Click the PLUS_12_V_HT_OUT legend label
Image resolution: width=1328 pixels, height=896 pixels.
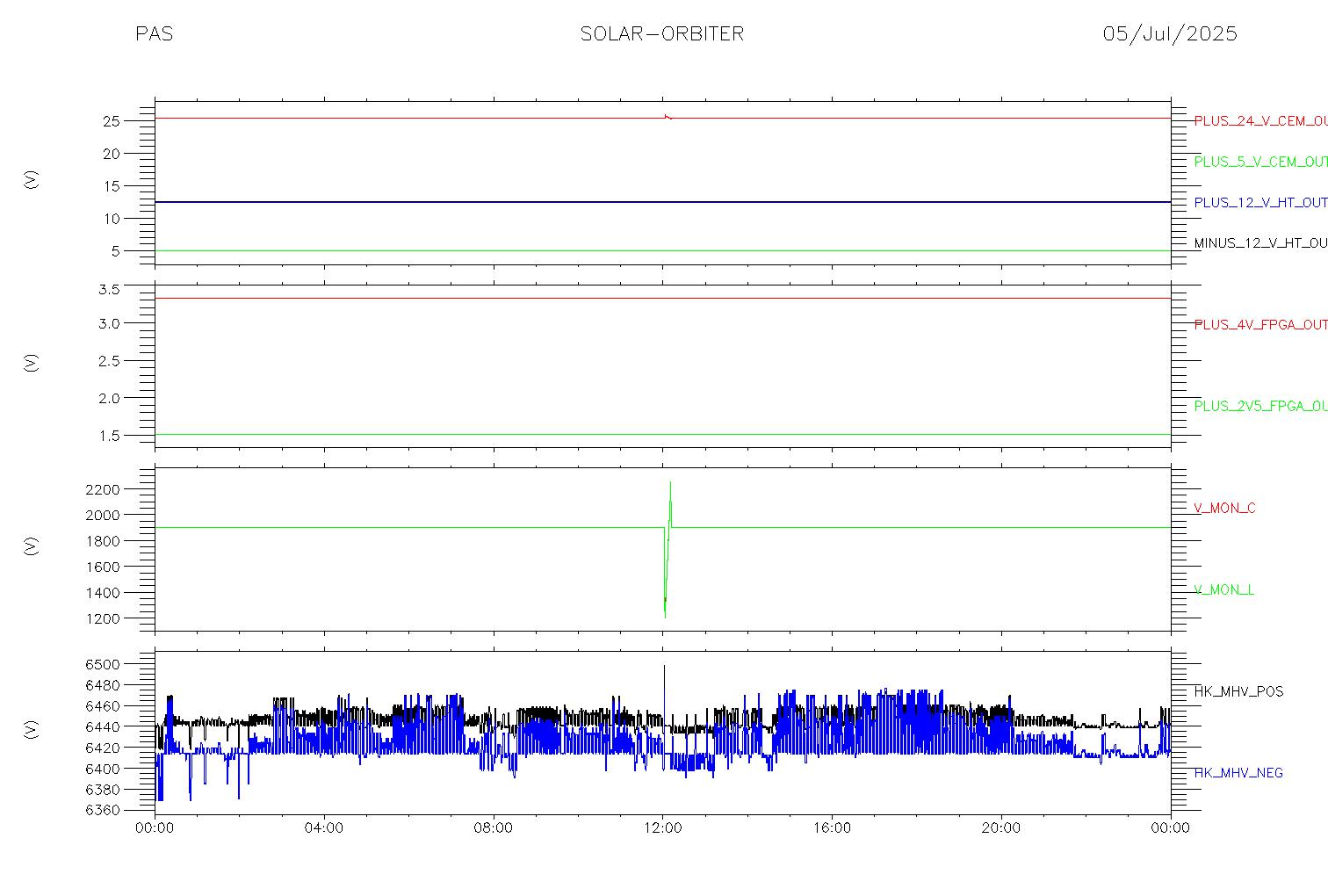1260,202
